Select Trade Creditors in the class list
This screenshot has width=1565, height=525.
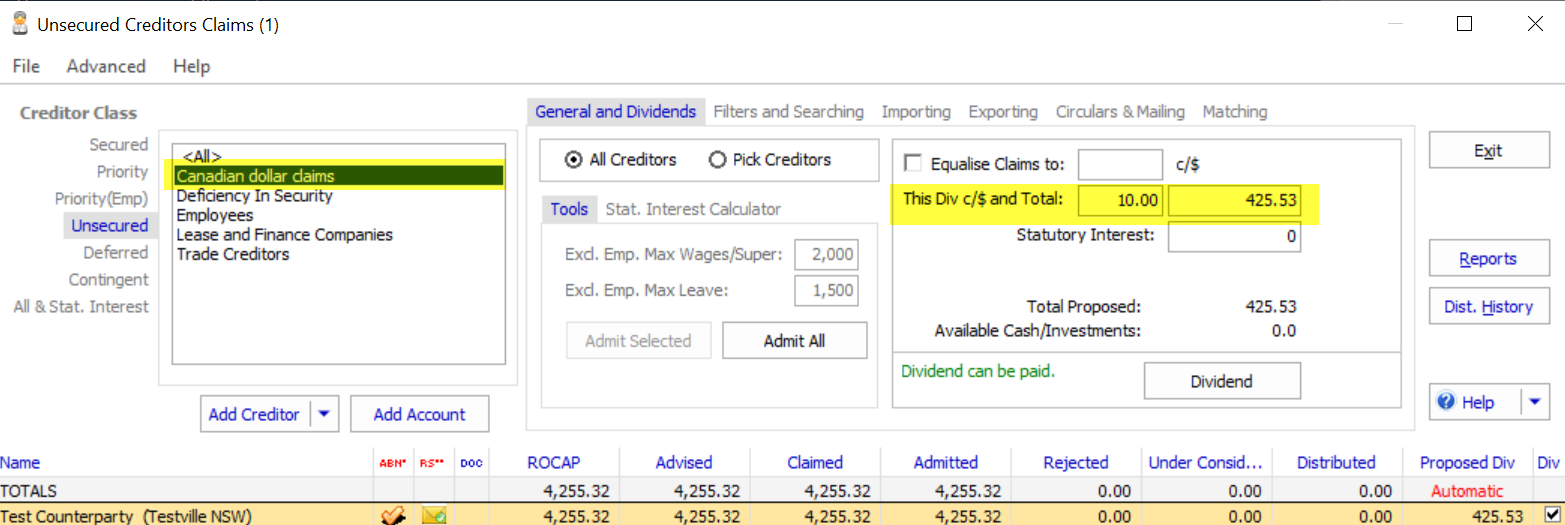[233, 254]
